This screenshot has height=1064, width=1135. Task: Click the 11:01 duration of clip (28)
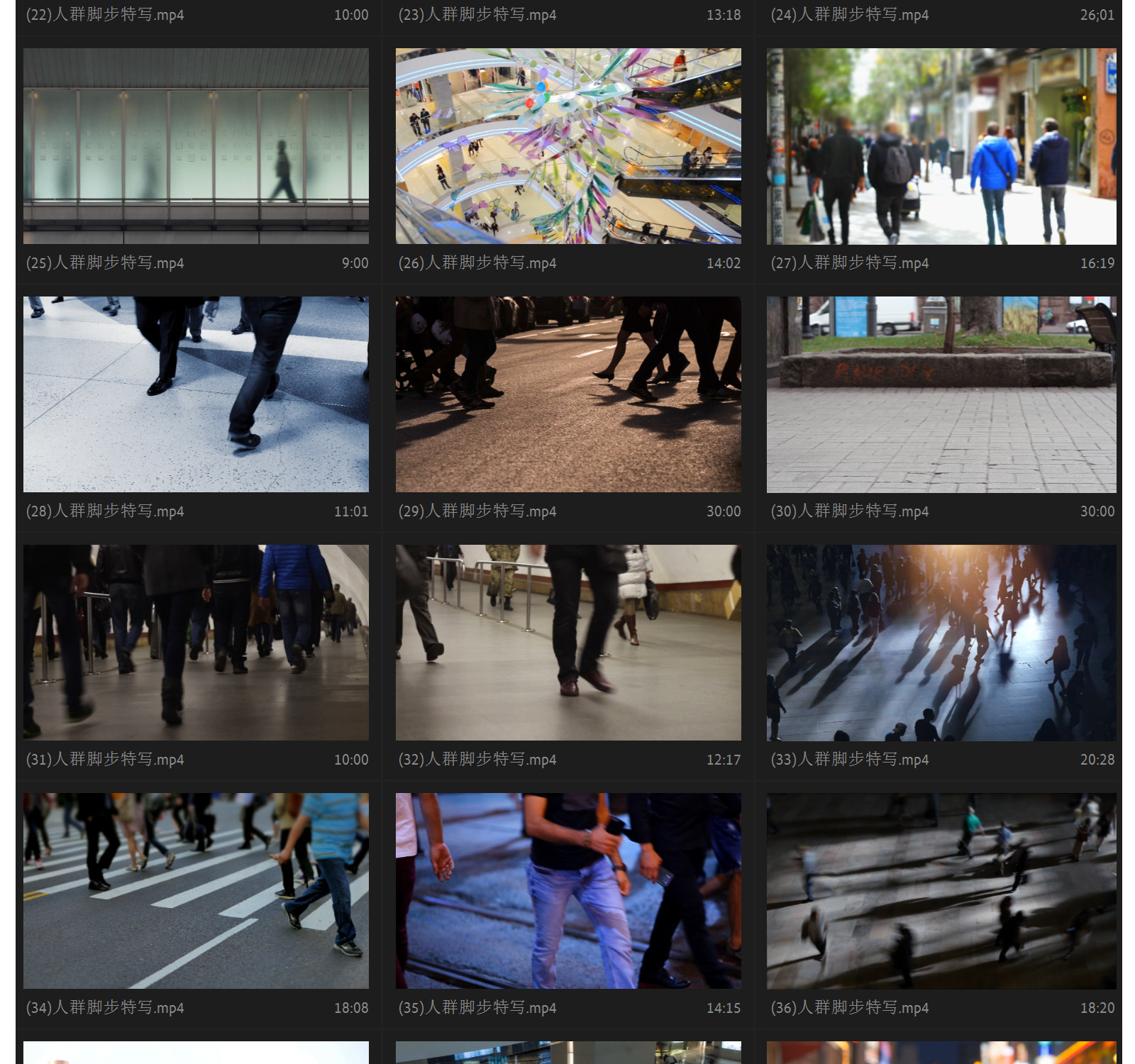[x=351, y=511]
